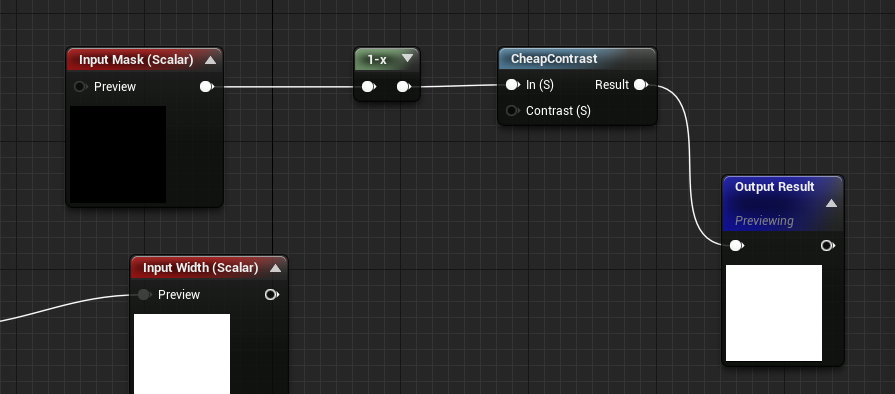Select the Input Width (Scalar) node header
Viewport: 895px width, 394px height.
click(209, 267)
